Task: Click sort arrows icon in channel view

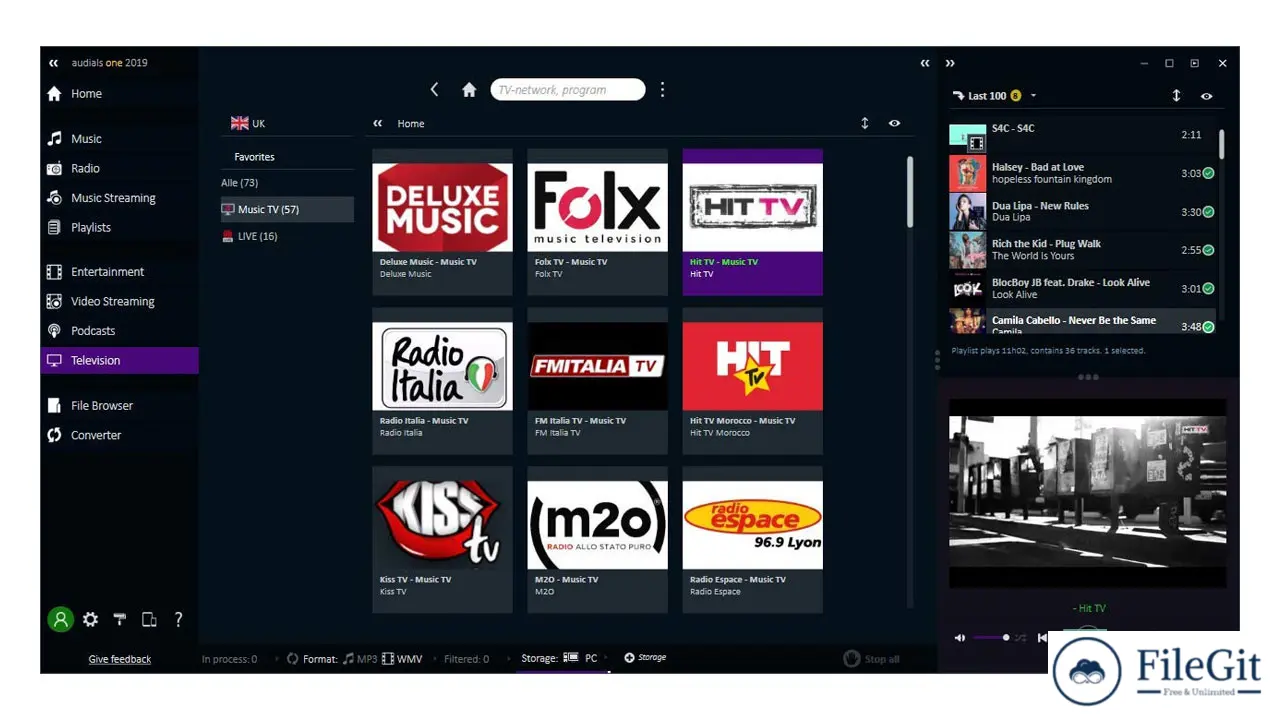Action: tap(865, 124)
